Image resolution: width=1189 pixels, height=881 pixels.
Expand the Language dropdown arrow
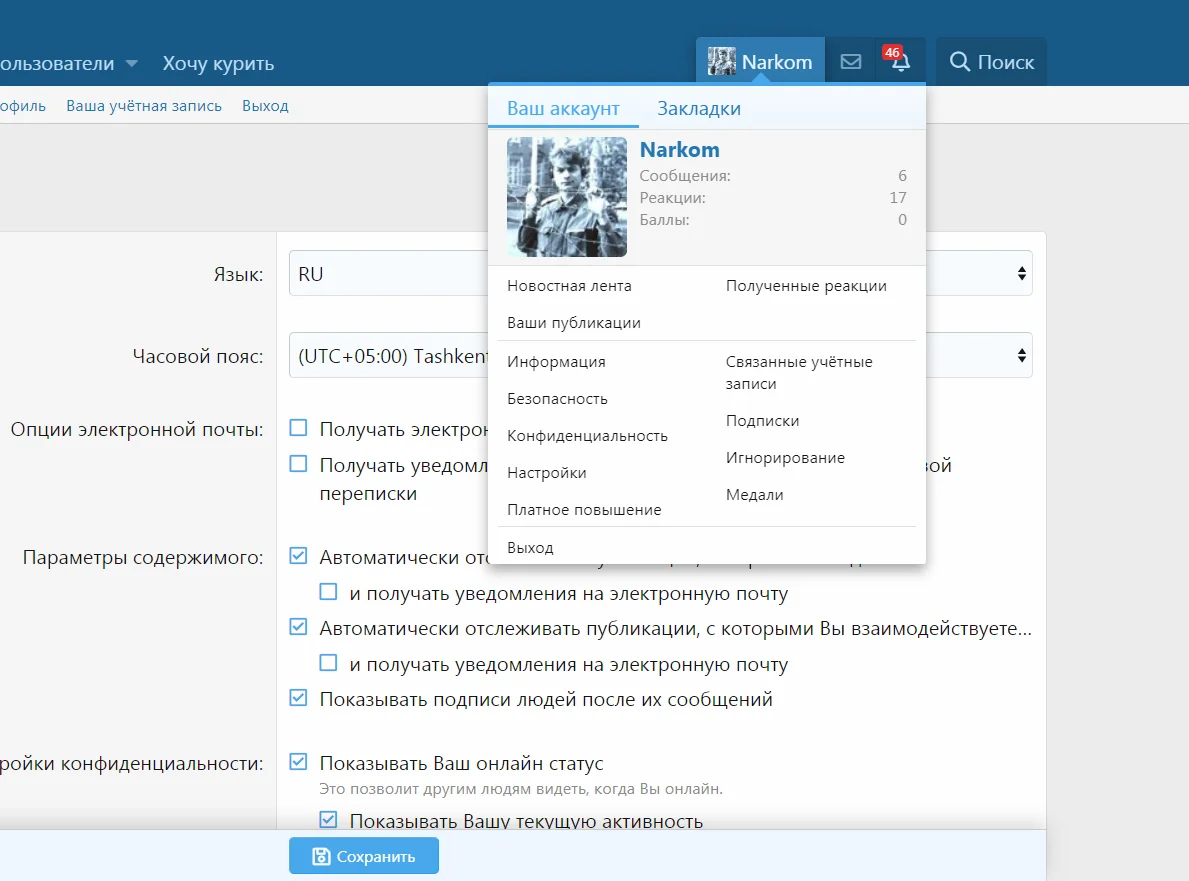[x=1021, y=273]
